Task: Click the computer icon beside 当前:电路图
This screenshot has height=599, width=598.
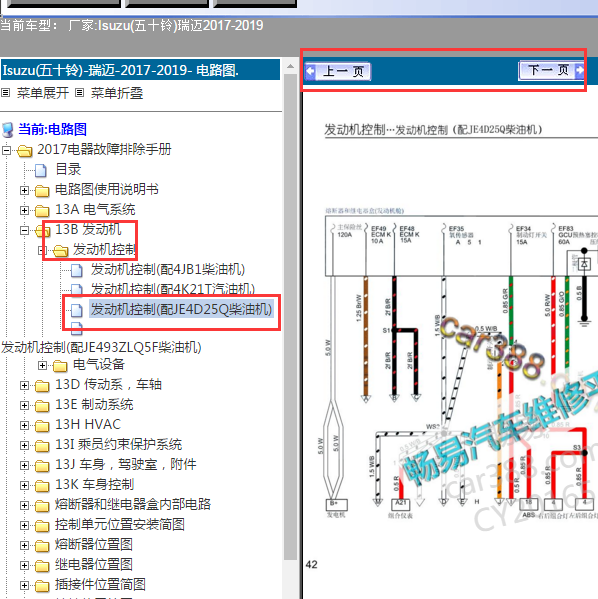Action: [x=8, y=130]
